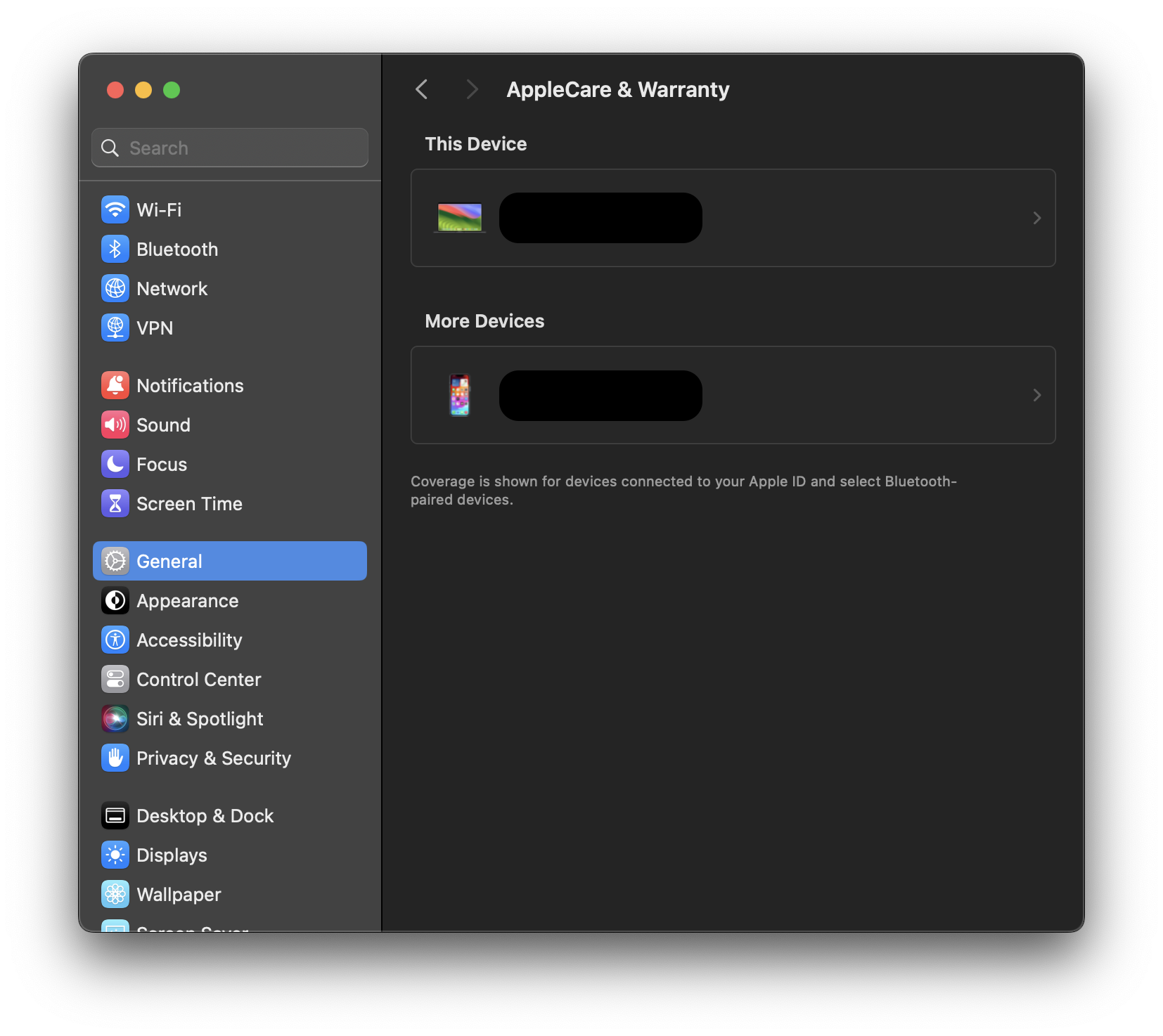Select Sound label in sidebar
This screenshot has height=1036, width=1163.
(163, 425)
